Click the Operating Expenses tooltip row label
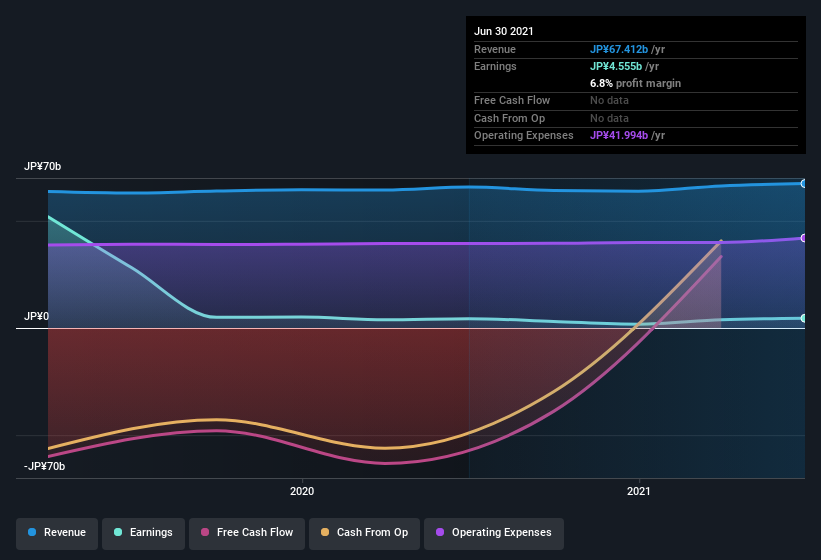The width and height of the screenshot is (821, 560). tap(524, 136)
